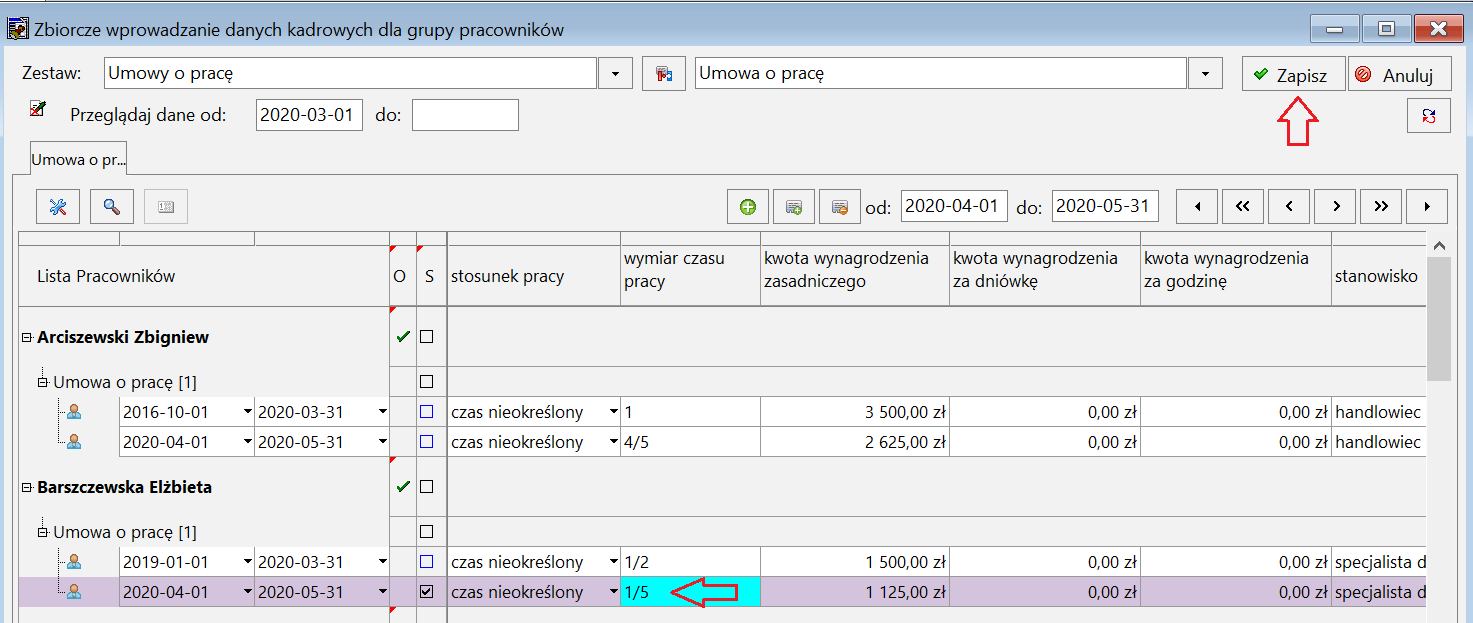Click the add-period icon beside green plus
This screenshot has width=1473, height=623.
[794, 207]
